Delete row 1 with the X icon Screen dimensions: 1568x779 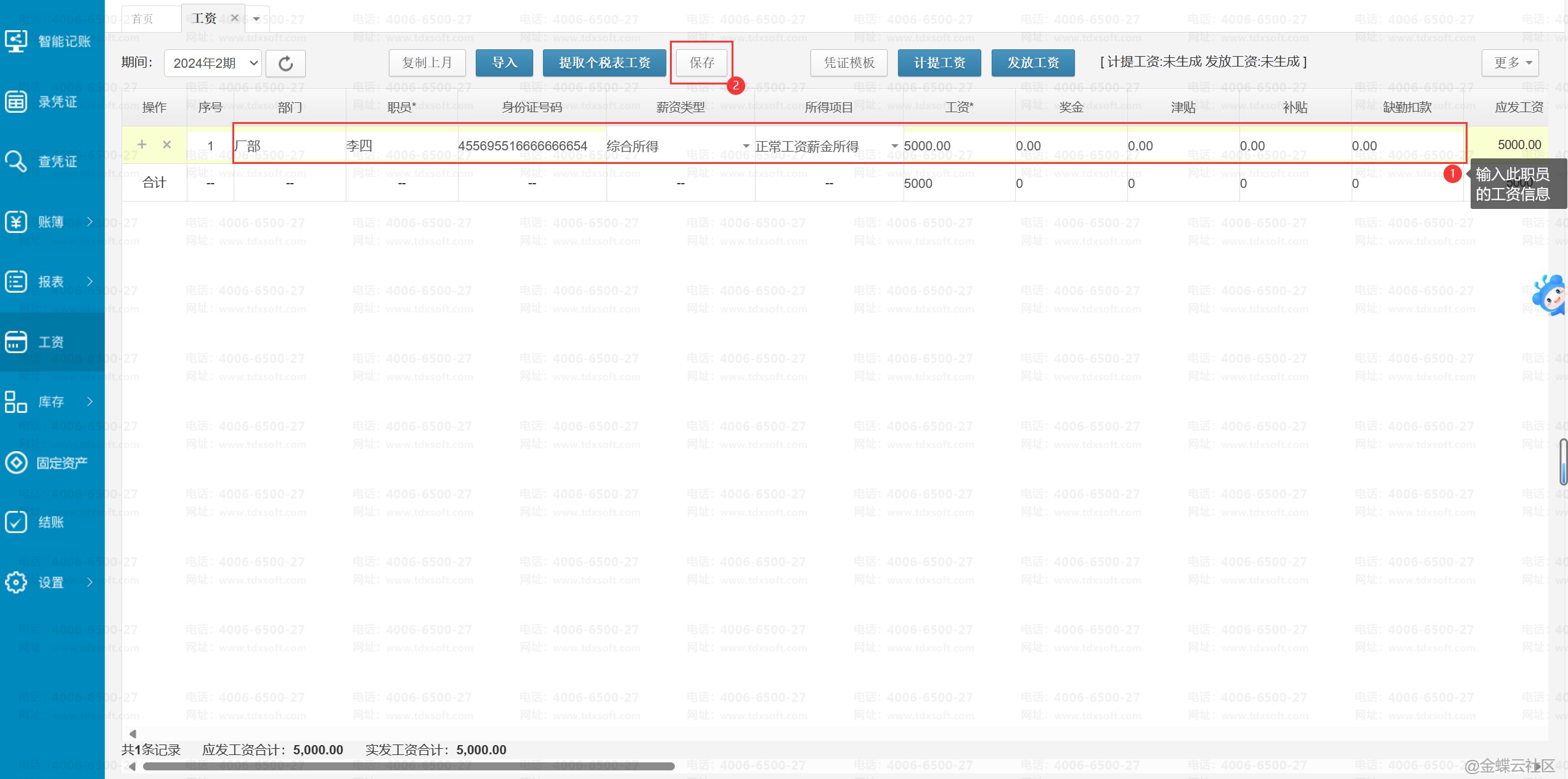click(x=166, y=145)
